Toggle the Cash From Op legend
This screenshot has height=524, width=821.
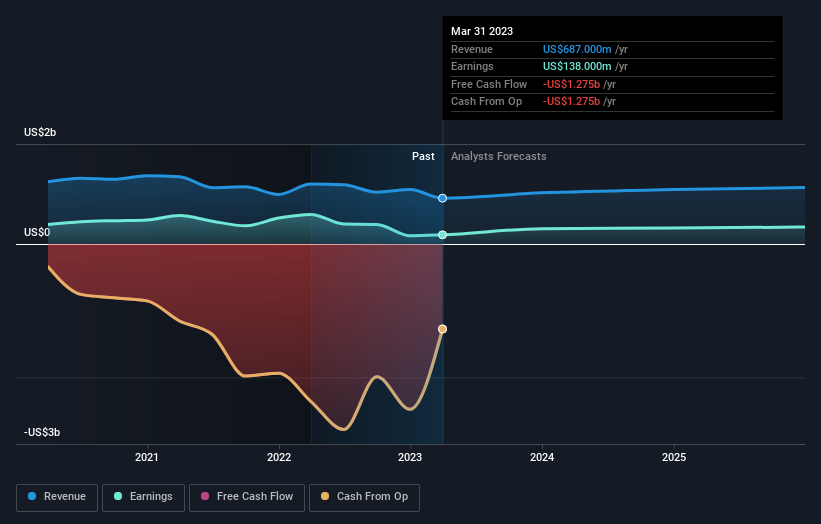pos(363,496)
